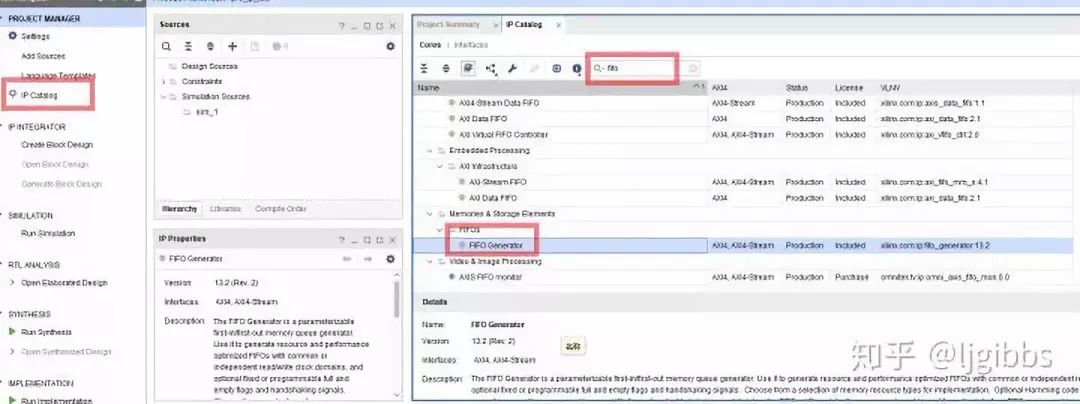Click the green Run Synthesis play icon
Image resolution: width=1080 pixels, height=404 pixels.
(x=13, y=331)
